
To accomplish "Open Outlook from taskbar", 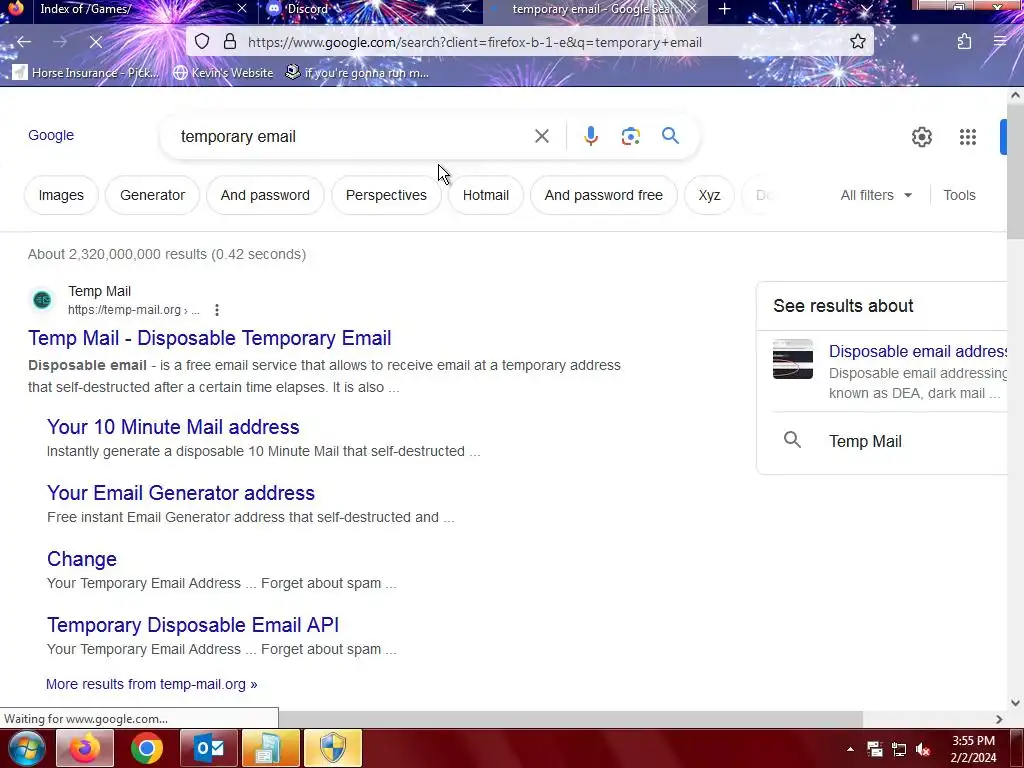I will point(209,748).
